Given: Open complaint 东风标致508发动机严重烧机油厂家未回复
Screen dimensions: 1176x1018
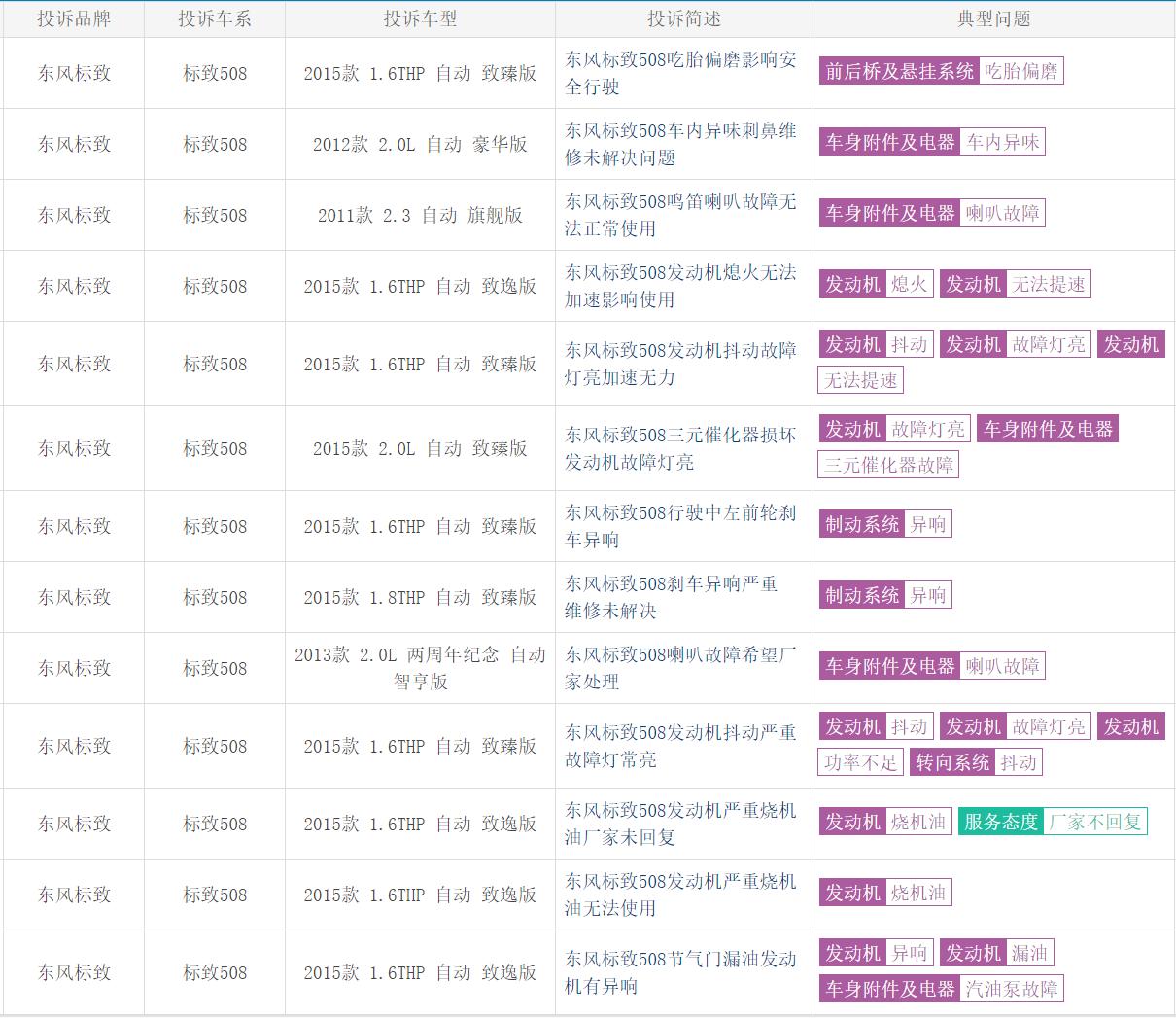Looking at the screenshot, I should (680, 824).
